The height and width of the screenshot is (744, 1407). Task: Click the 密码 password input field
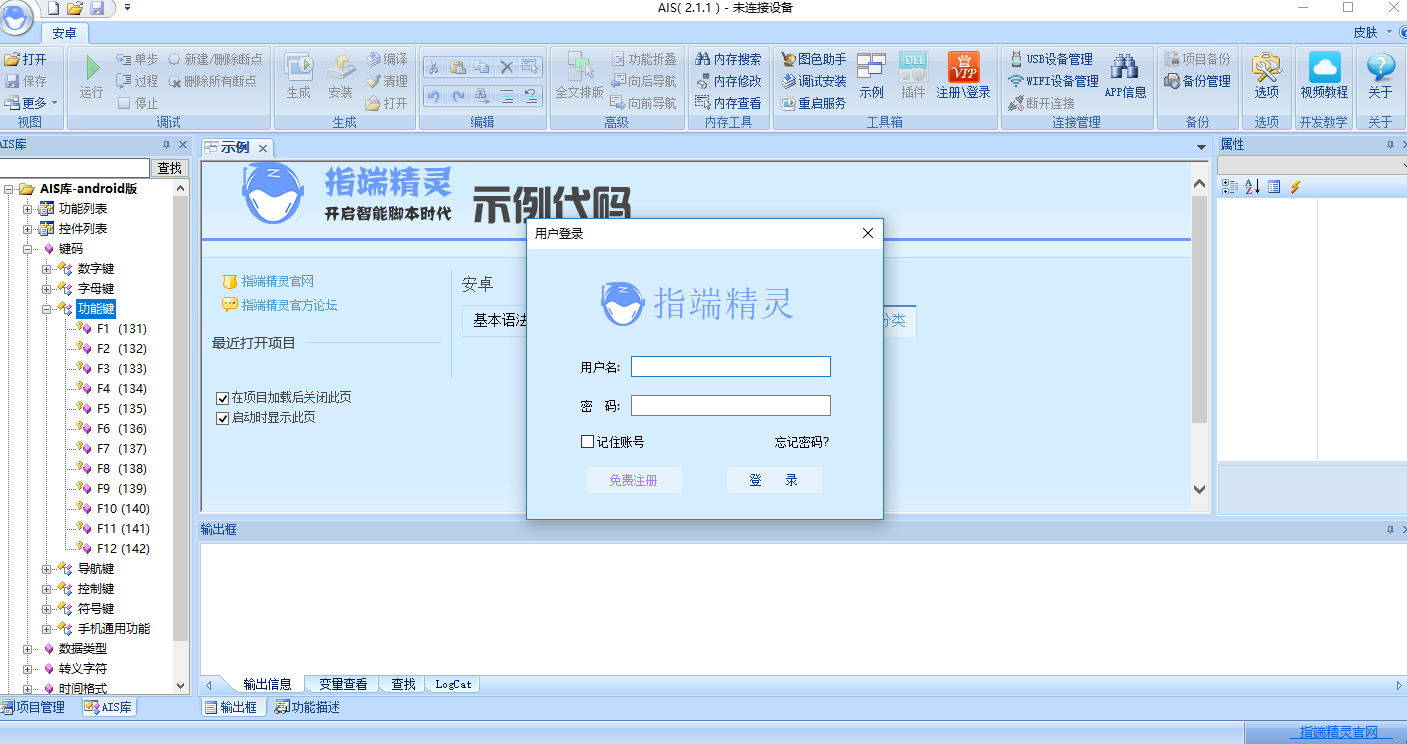tap(731, 406)
